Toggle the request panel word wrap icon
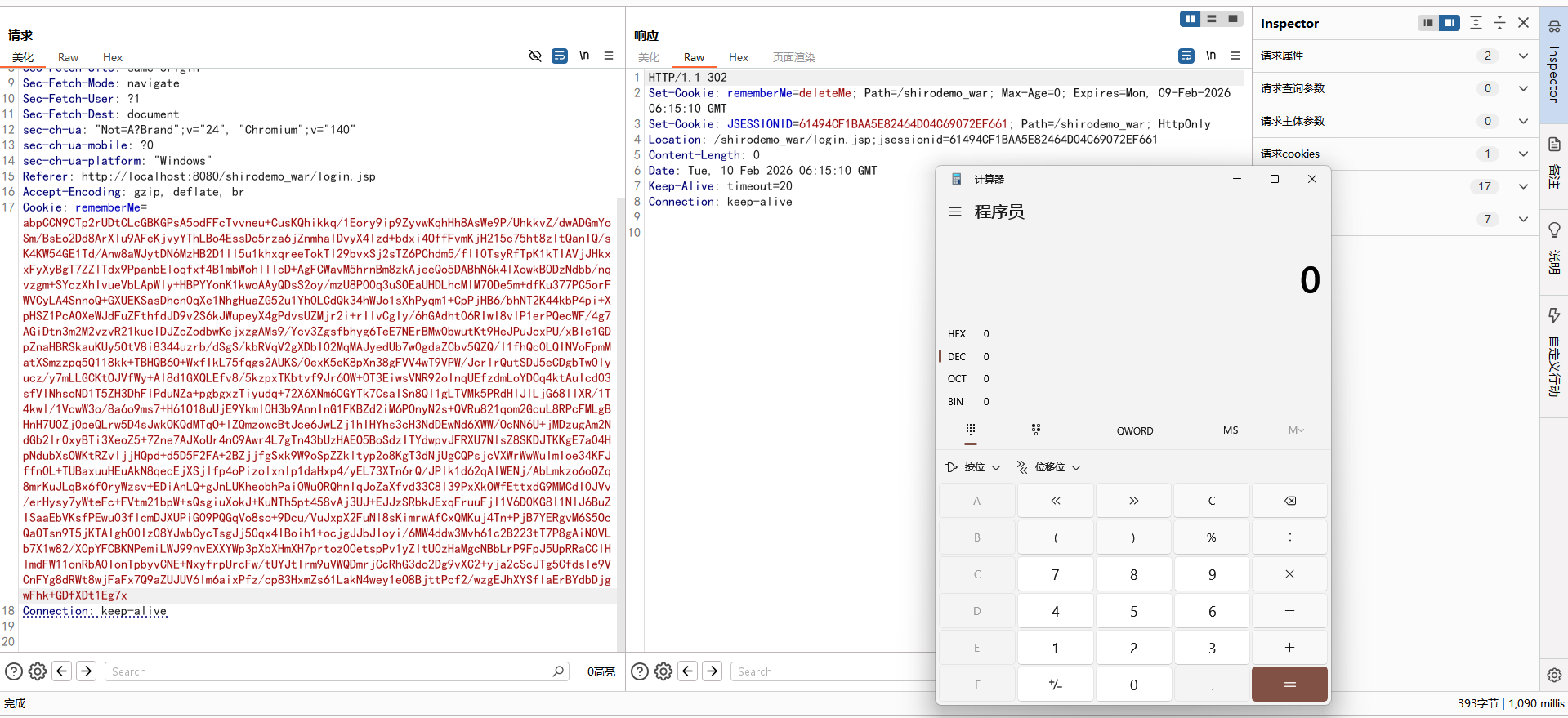1568x718 pixels. [x=560, y=56]
